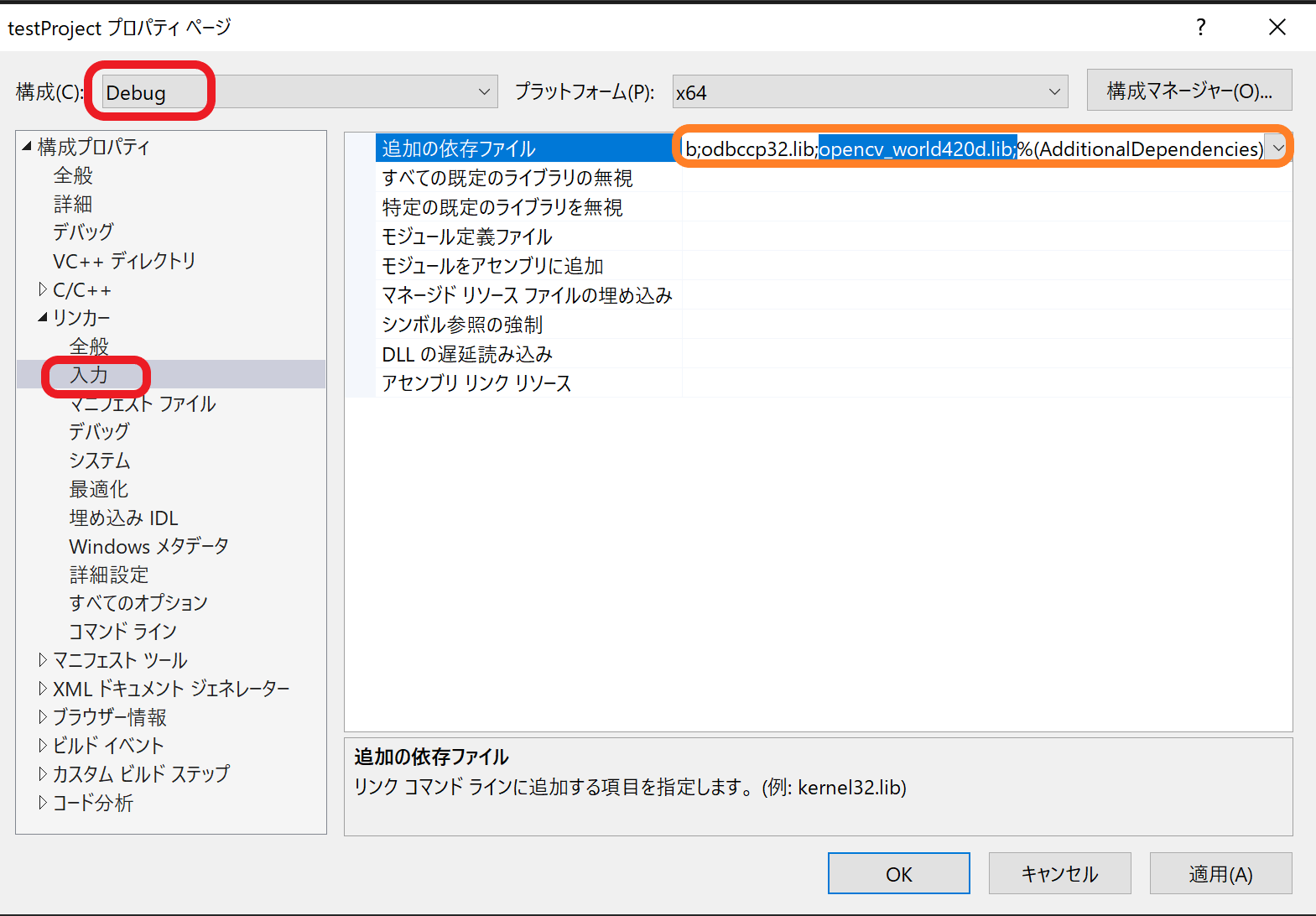Image resolution: width=1316 pixels, height=916 pixels.
Task: Select 最適化 under リンカー
Action: coord(99,489)
